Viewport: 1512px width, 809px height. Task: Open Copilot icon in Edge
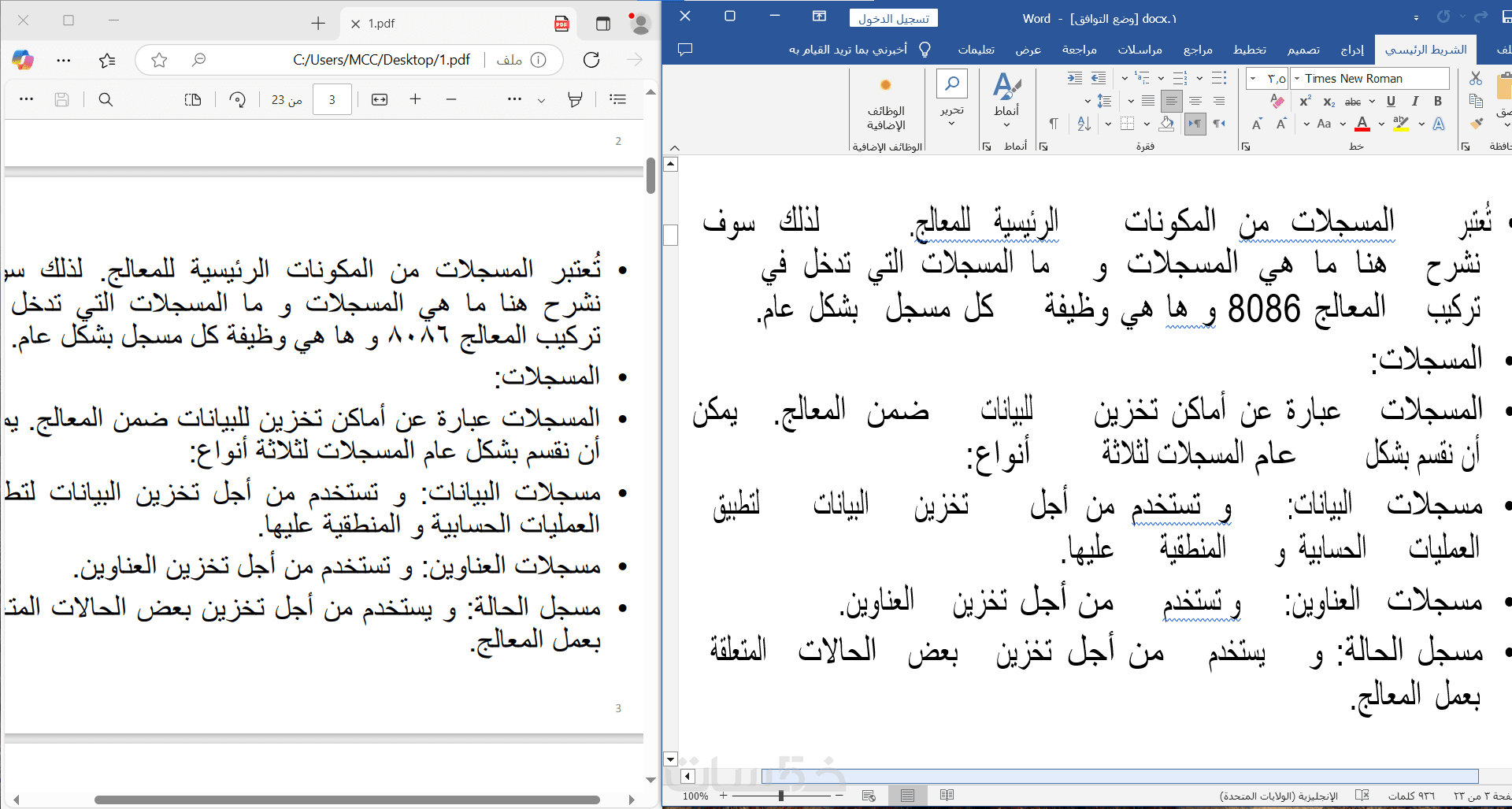(23, 60)
